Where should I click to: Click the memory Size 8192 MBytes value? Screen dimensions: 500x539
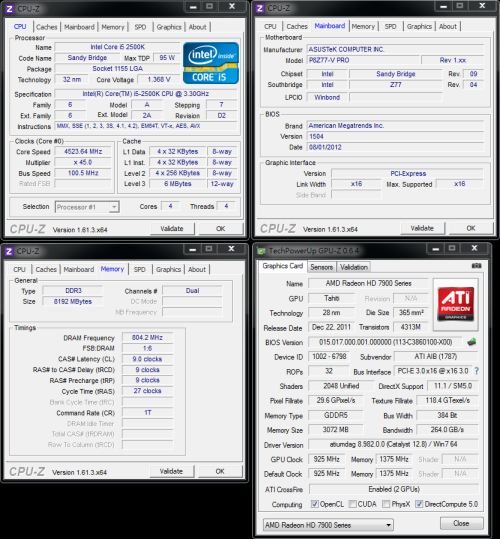[x=73, y=301]
